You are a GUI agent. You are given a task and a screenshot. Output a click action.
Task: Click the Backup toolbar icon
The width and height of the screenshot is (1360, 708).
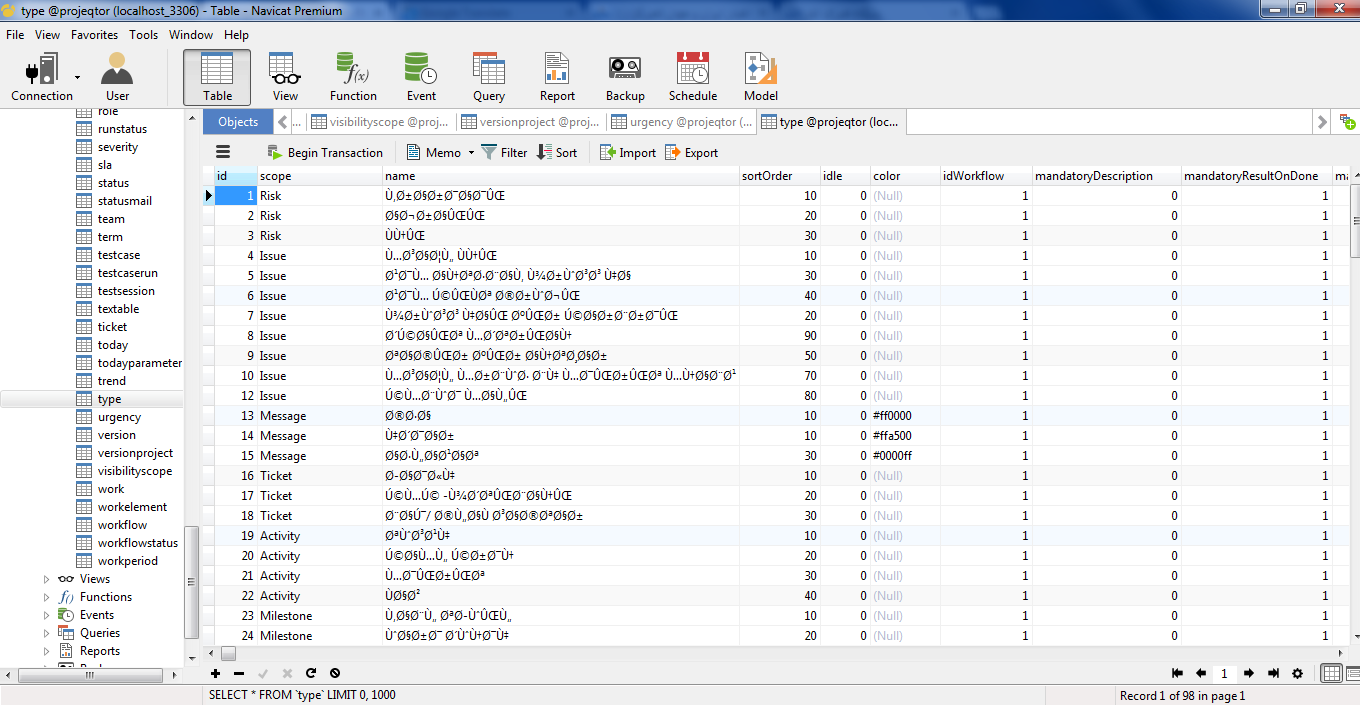point(625,78)
